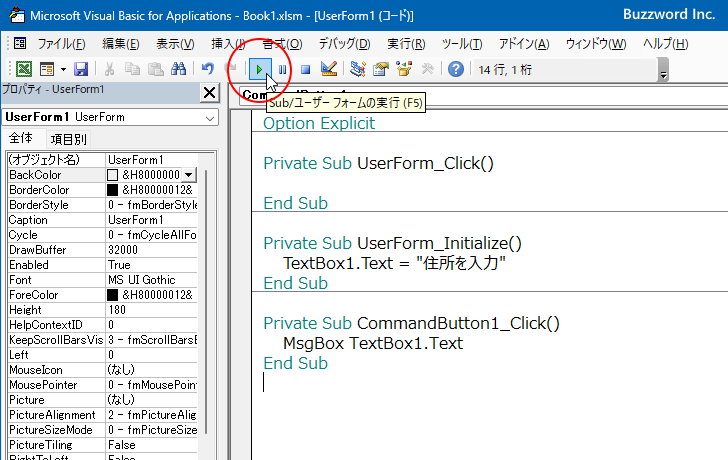Open the Toolbox hammer-wrench icon

(x=427, y=69)
